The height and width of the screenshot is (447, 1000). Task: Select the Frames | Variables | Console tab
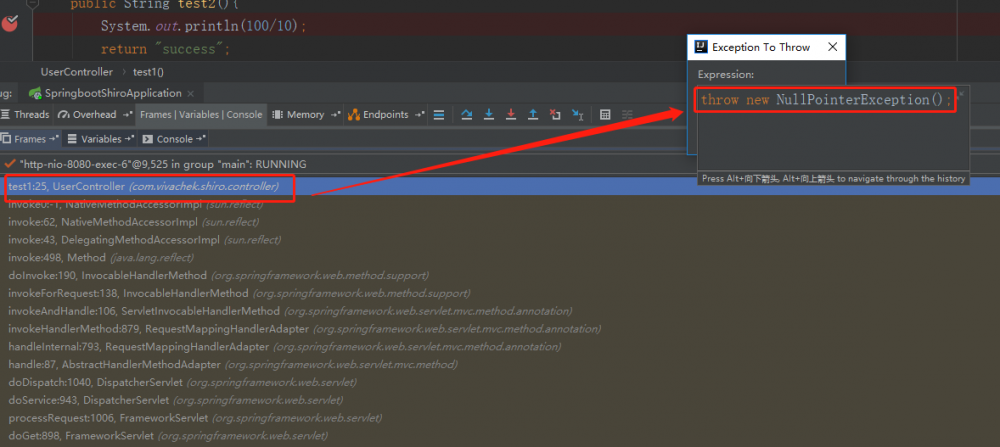point(201,115)
